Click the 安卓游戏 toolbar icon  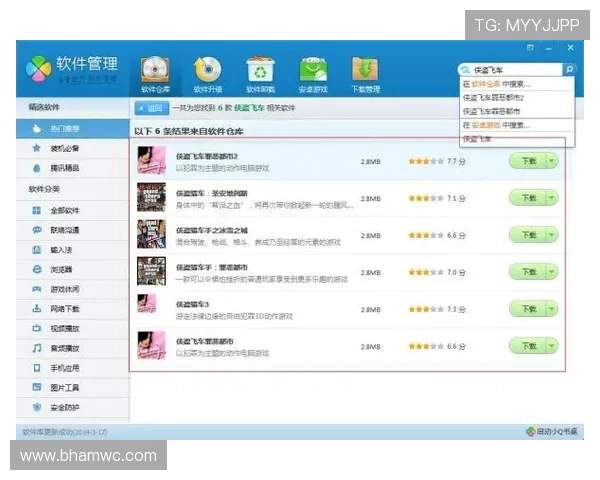pyautogui.click(x=313, y=72)
